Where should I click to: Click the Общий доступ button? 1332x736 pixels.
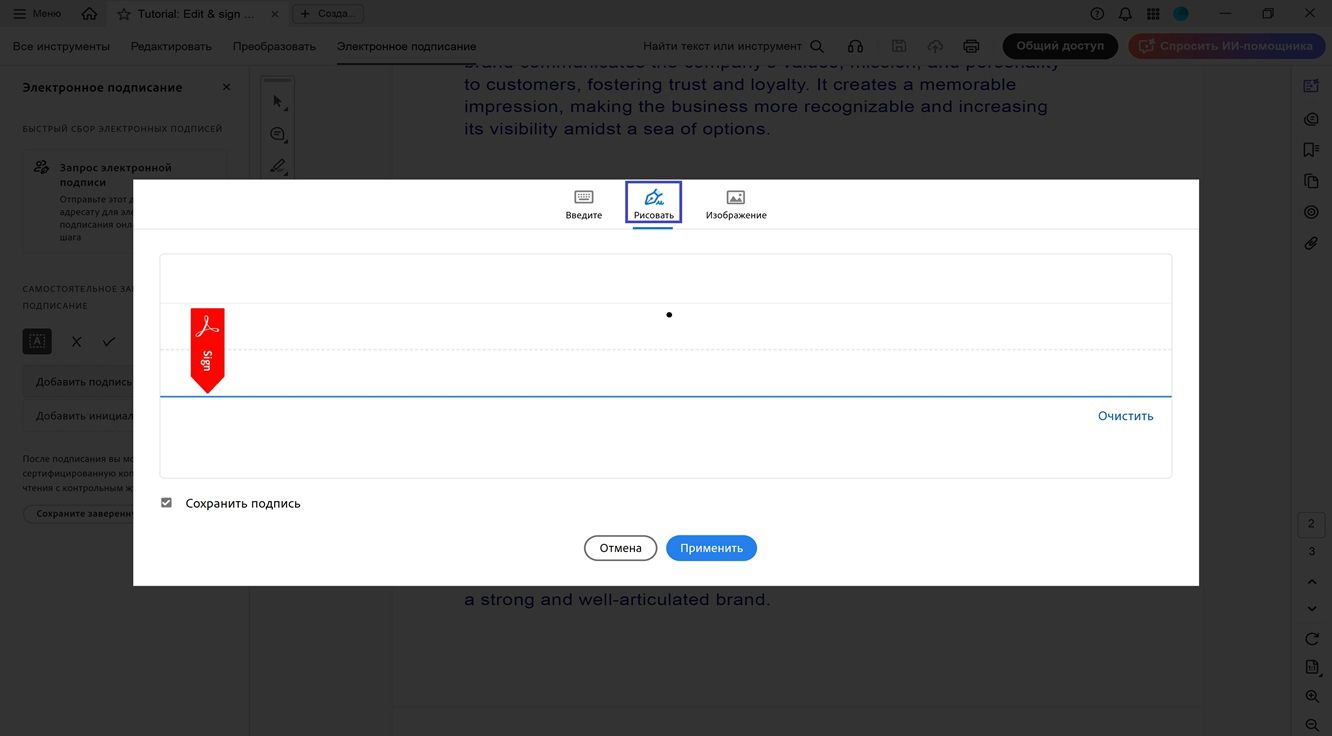1060,46
